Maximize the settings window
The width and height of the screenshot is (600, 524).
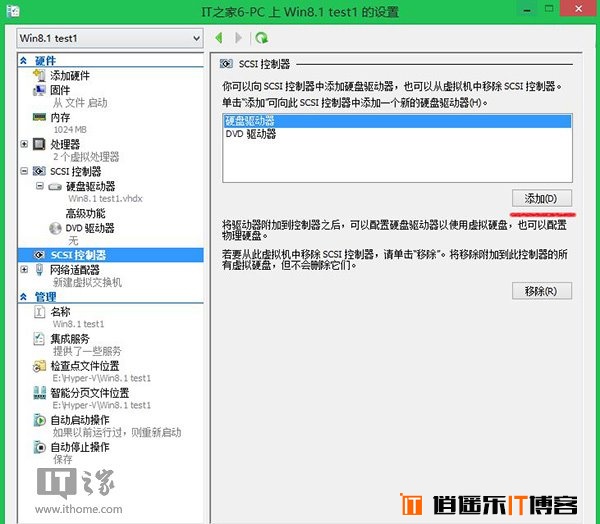coord(549,9)
